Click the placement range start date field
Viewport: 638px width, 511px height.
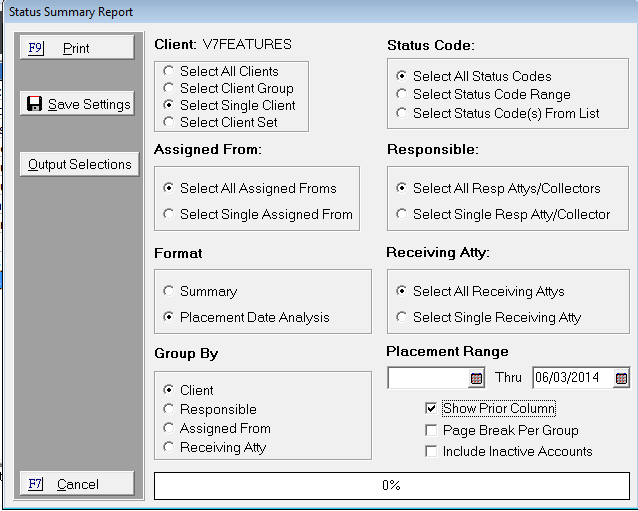[427, 378]
